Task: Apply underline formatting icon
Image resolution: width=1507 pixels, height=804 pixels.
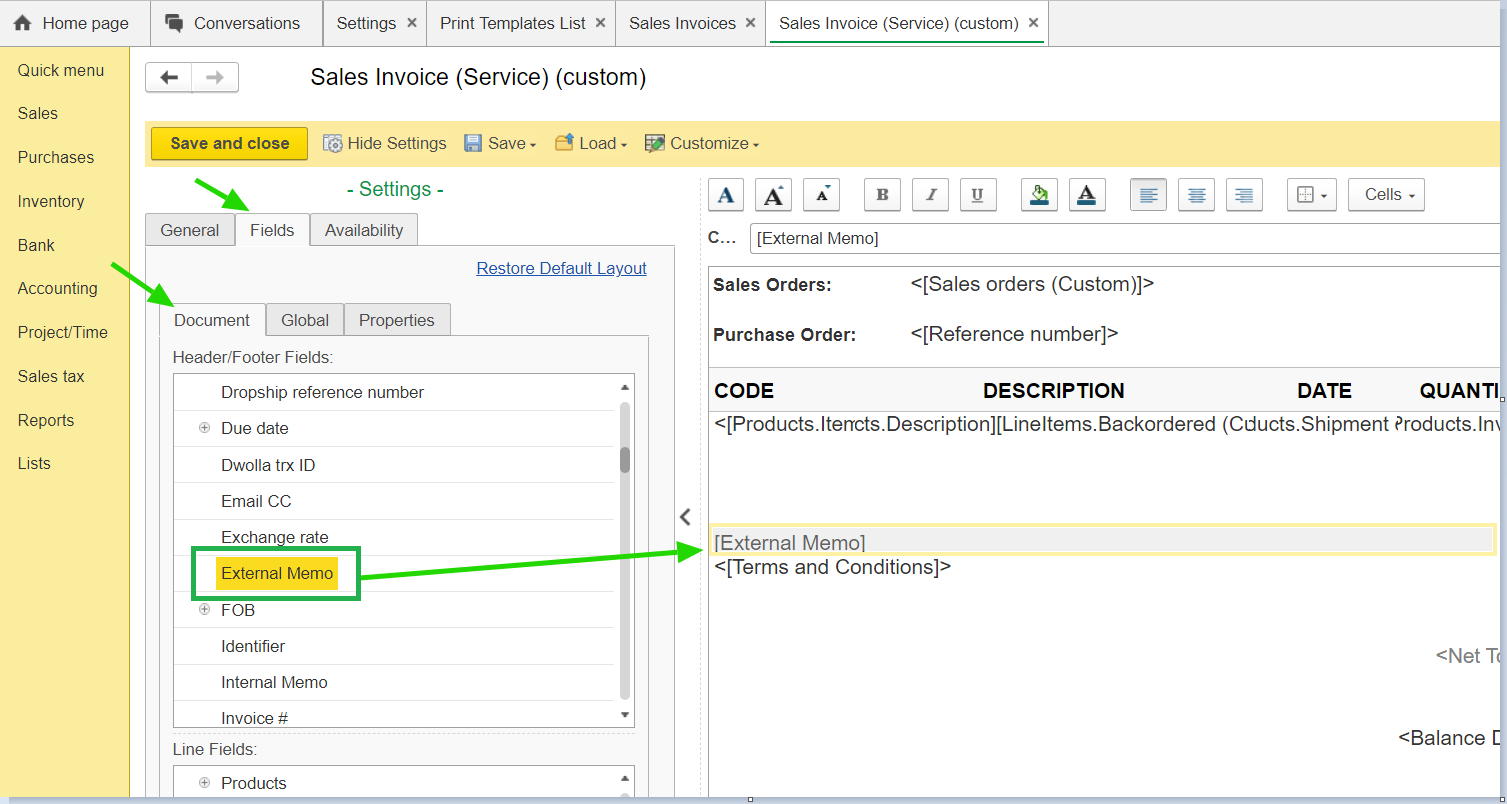Action: (978, 195)
